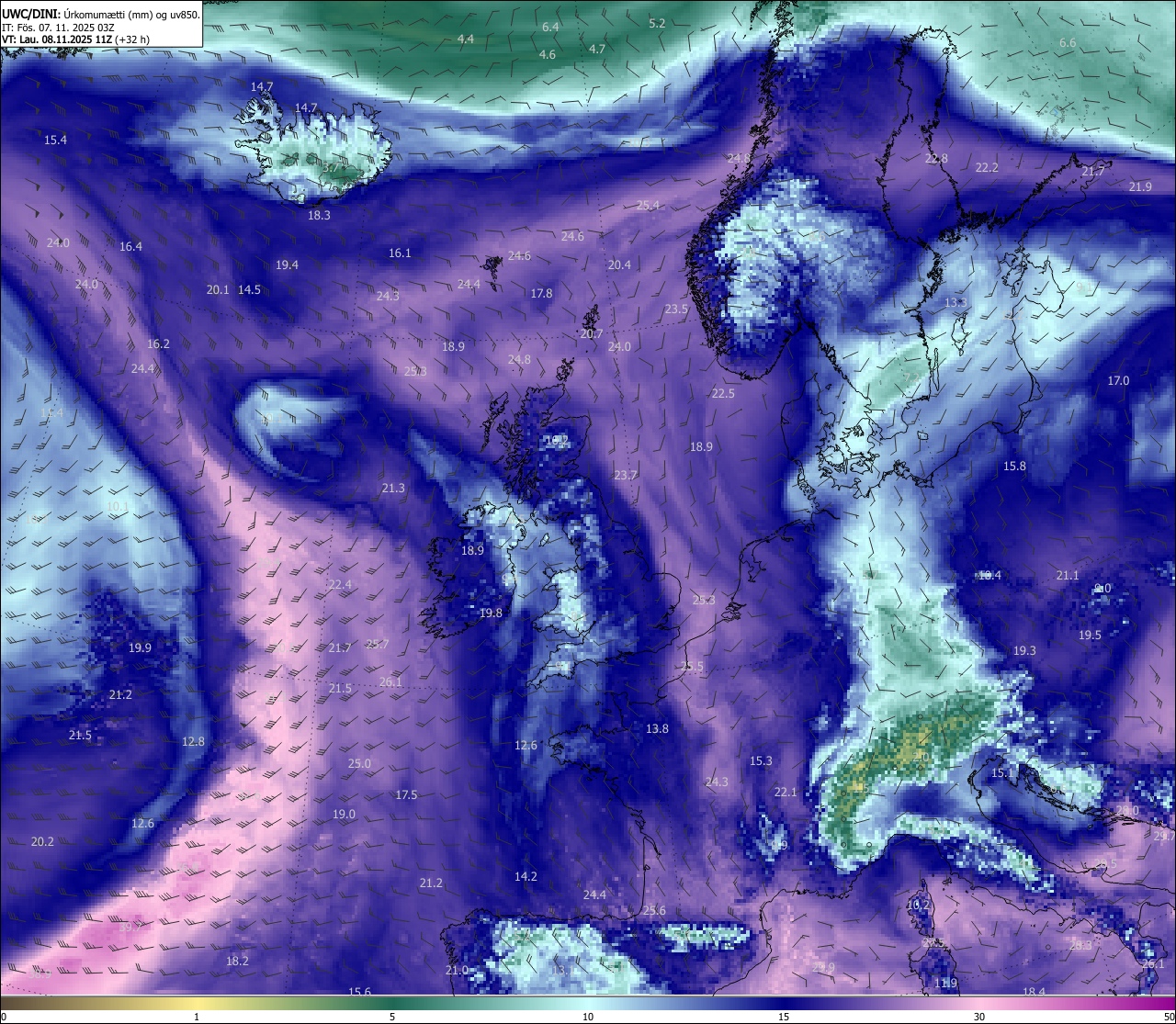Click the 20.1 map value
This screenshot has width=1176, height=1024.
pyautogui.click(x=218, y=290)
